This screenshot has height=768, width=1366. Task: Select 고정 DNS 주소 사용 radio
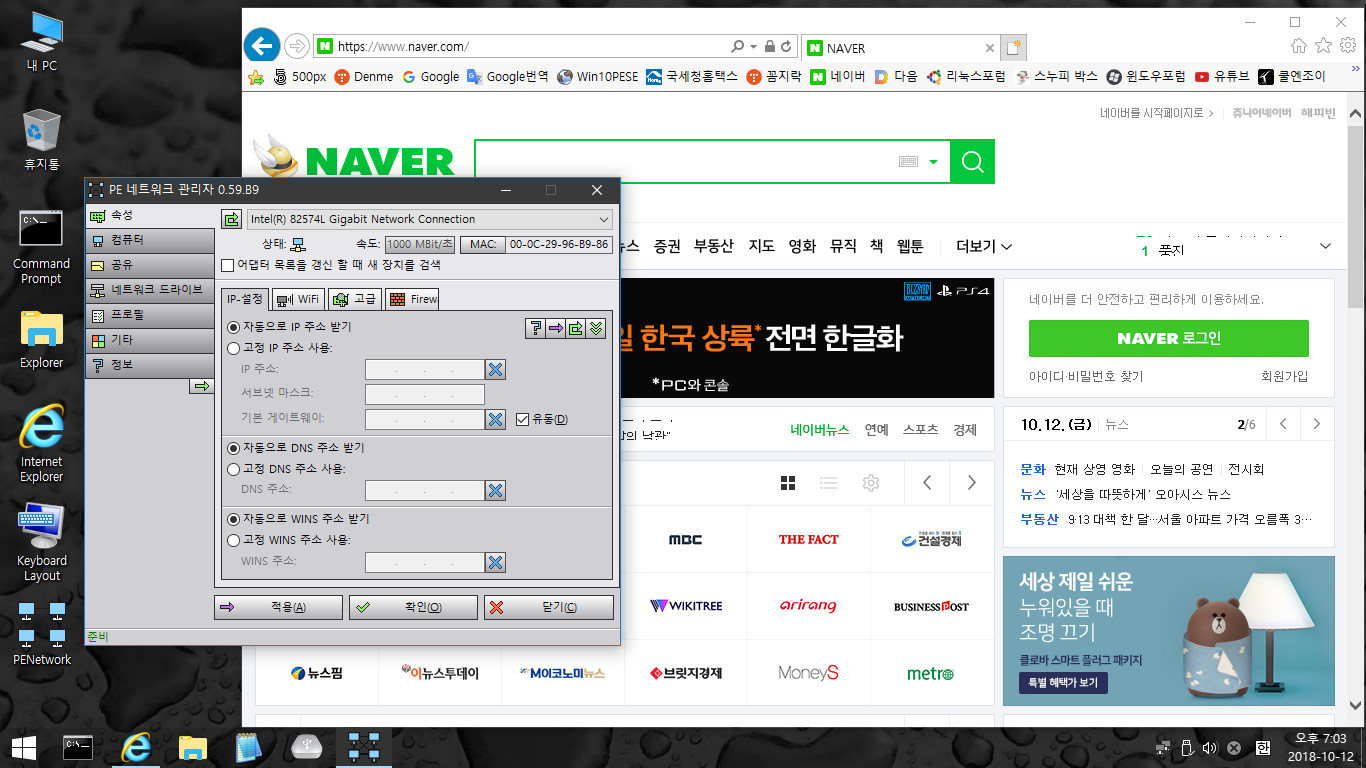234,468
